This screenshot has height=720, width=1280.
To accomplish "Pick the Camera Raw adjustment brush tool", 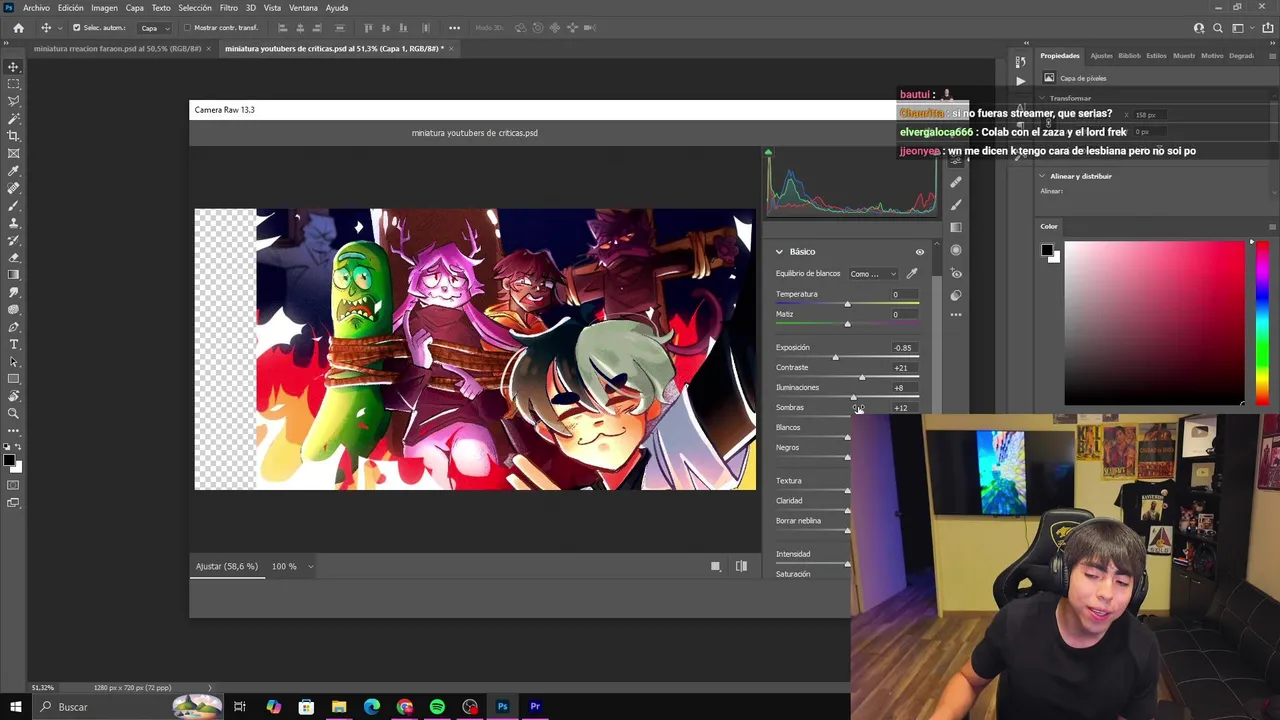I will pyautogui.click(x=956, y=204).
